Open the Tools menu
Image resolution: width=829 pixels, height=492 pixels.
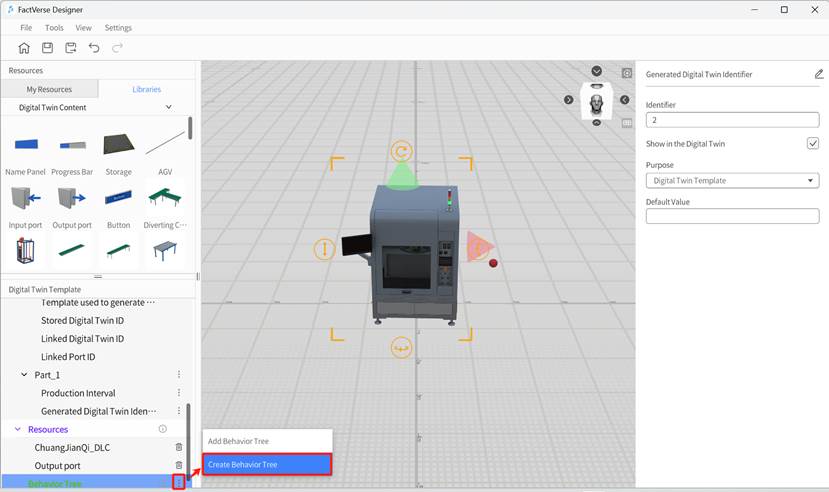(54, 28)
